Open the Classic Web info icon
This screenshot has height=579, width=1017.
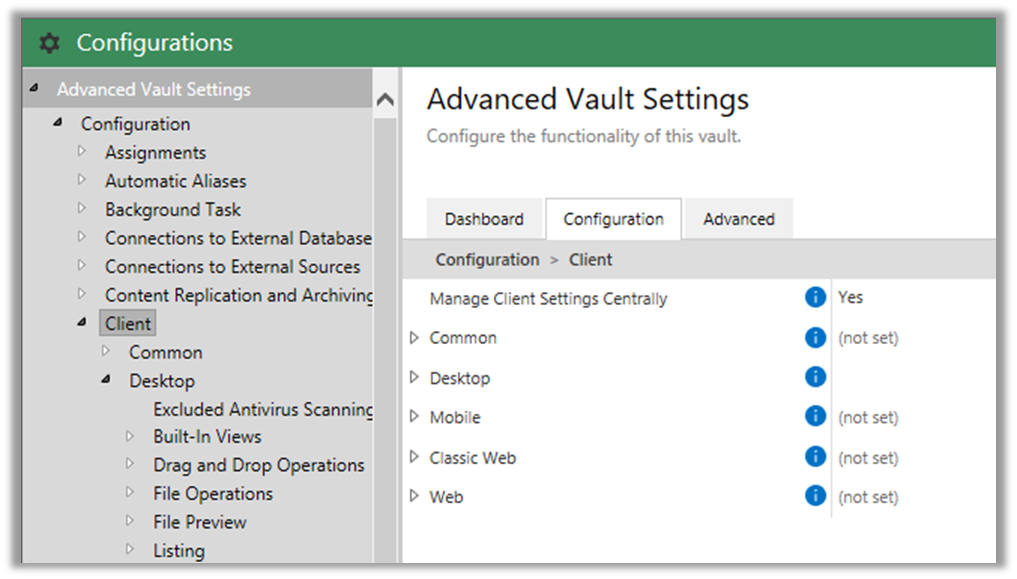click(815, 456)
